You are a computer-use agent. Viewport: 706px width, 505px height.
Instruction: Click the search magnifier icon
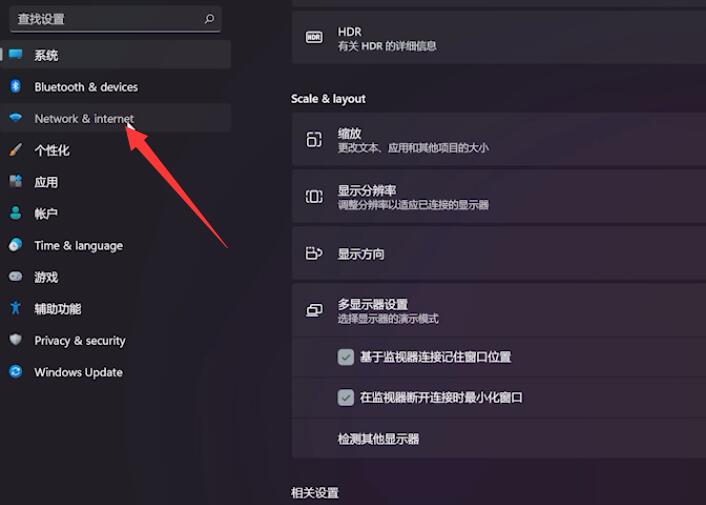[x=209, y=19]
